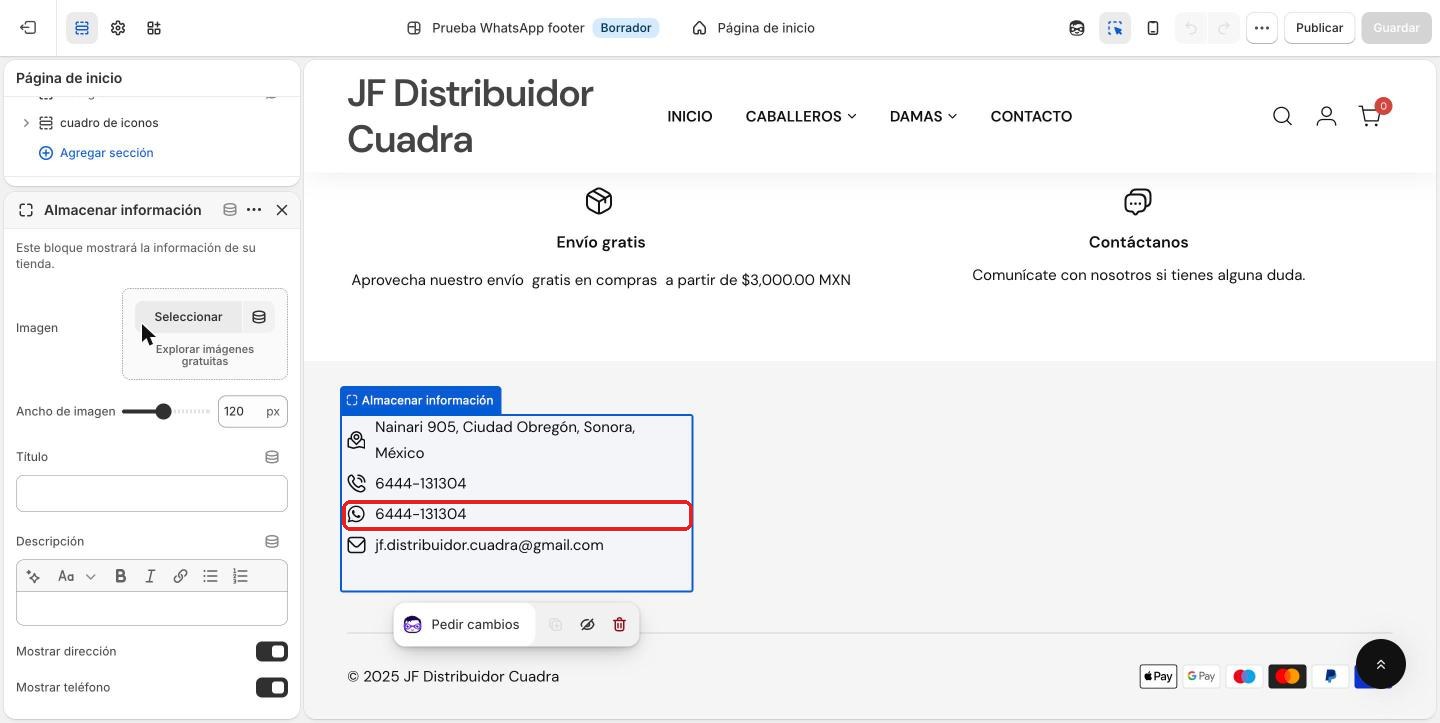Open text size Aa dropdown
Image resolution: width=1440 pixels, height=723 pixels.
point(76,576)
